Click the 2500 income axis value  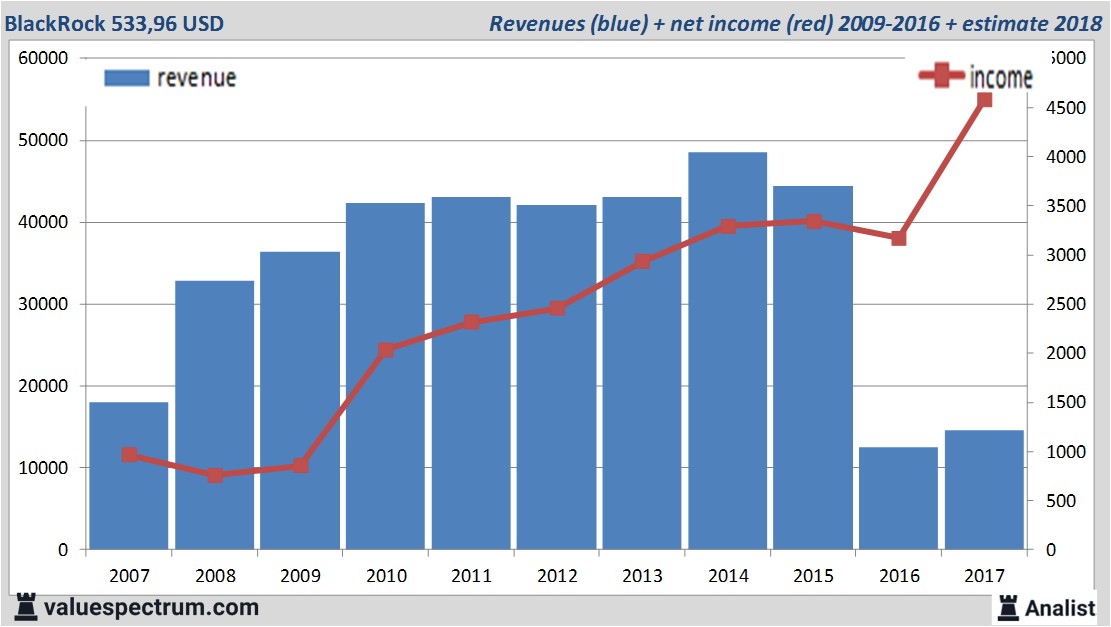tap(1066, 304)
